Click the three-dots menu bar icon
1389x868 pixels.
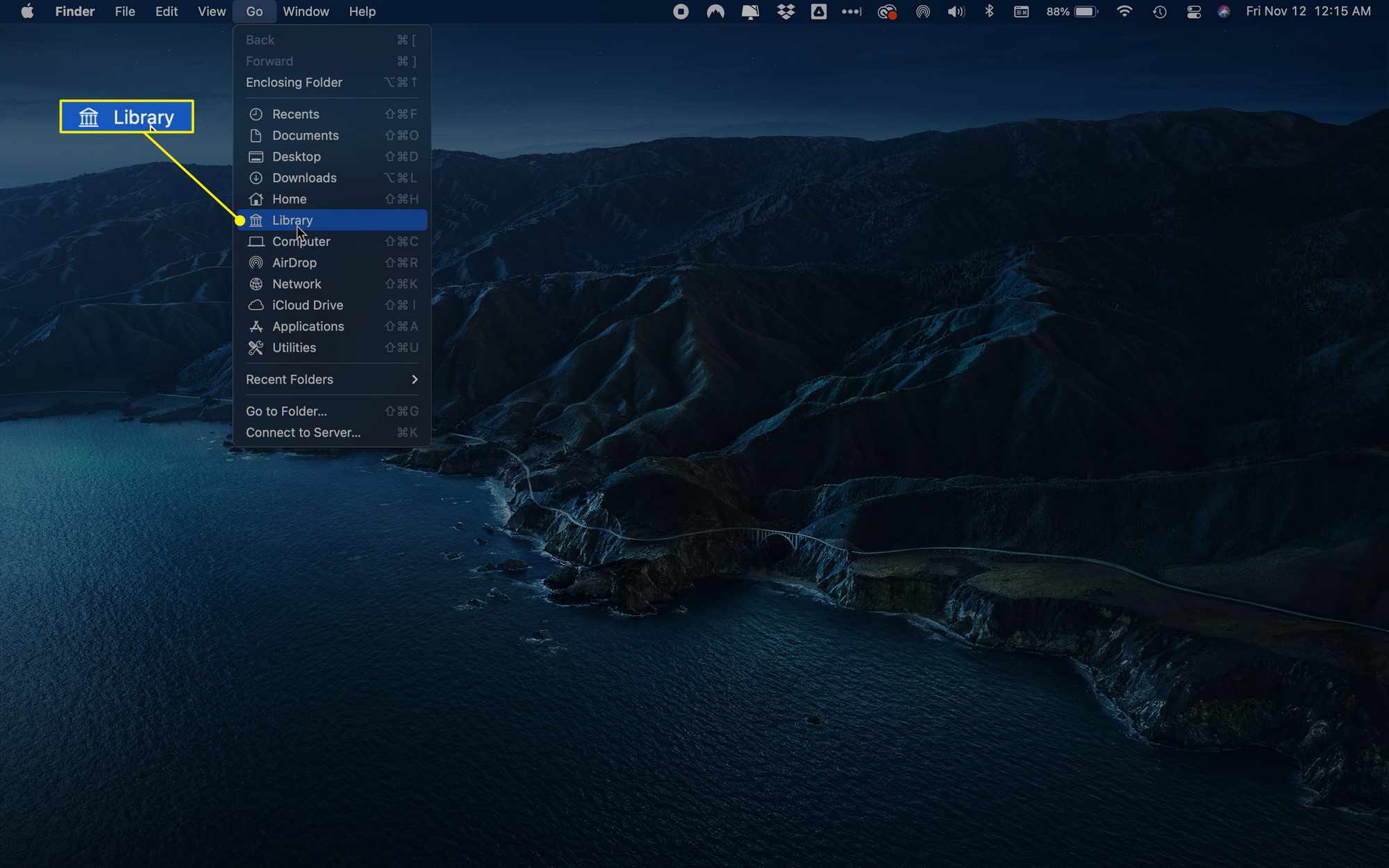851,12
